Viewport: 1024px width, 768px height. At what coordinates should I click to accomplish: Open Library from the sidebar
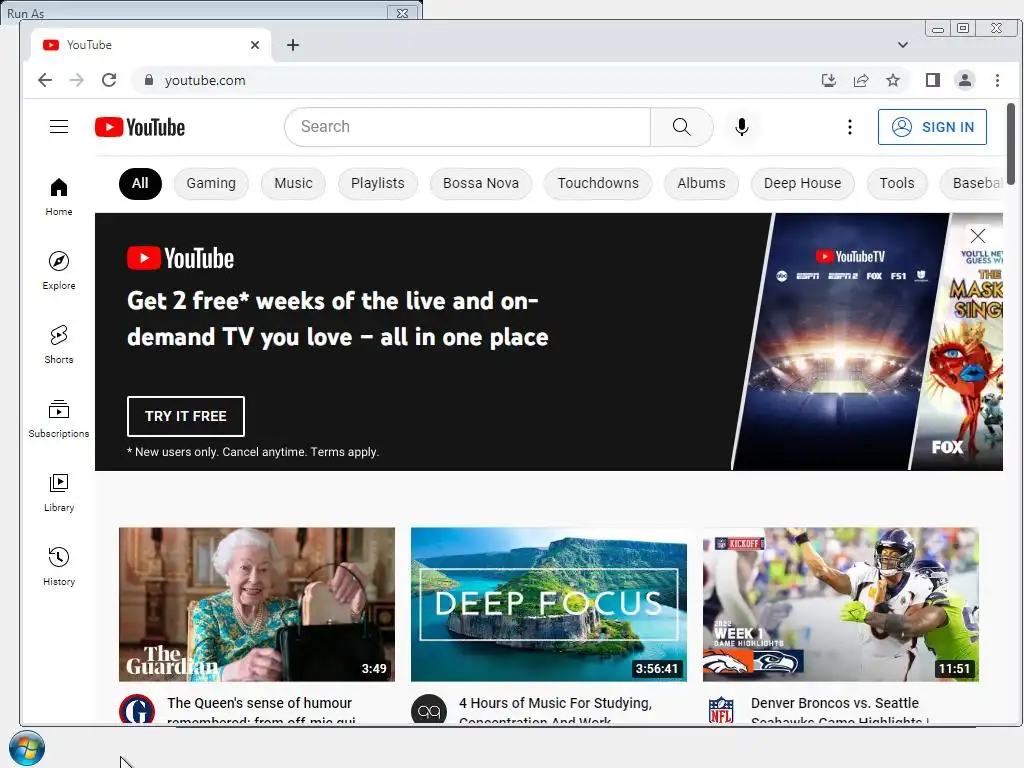[x=59, y=492]
